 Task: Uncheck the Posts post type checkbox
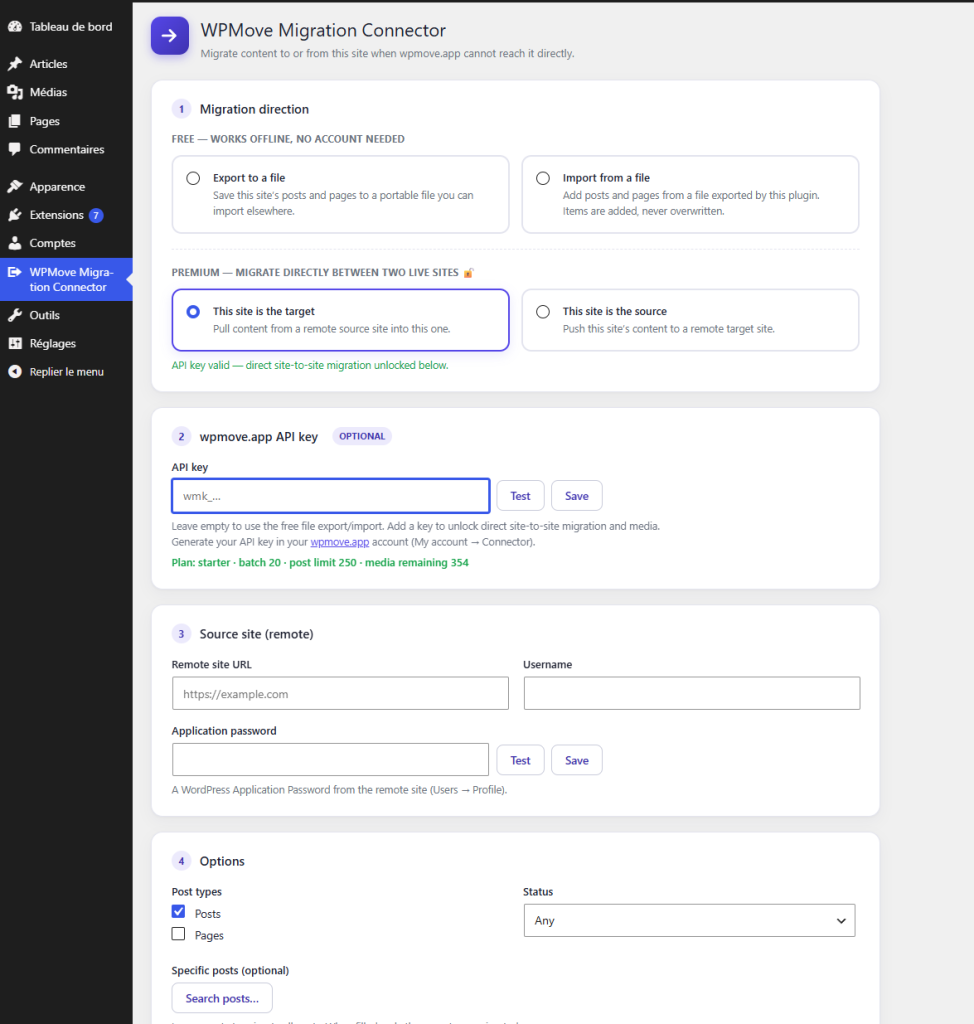tap(178, 912)
